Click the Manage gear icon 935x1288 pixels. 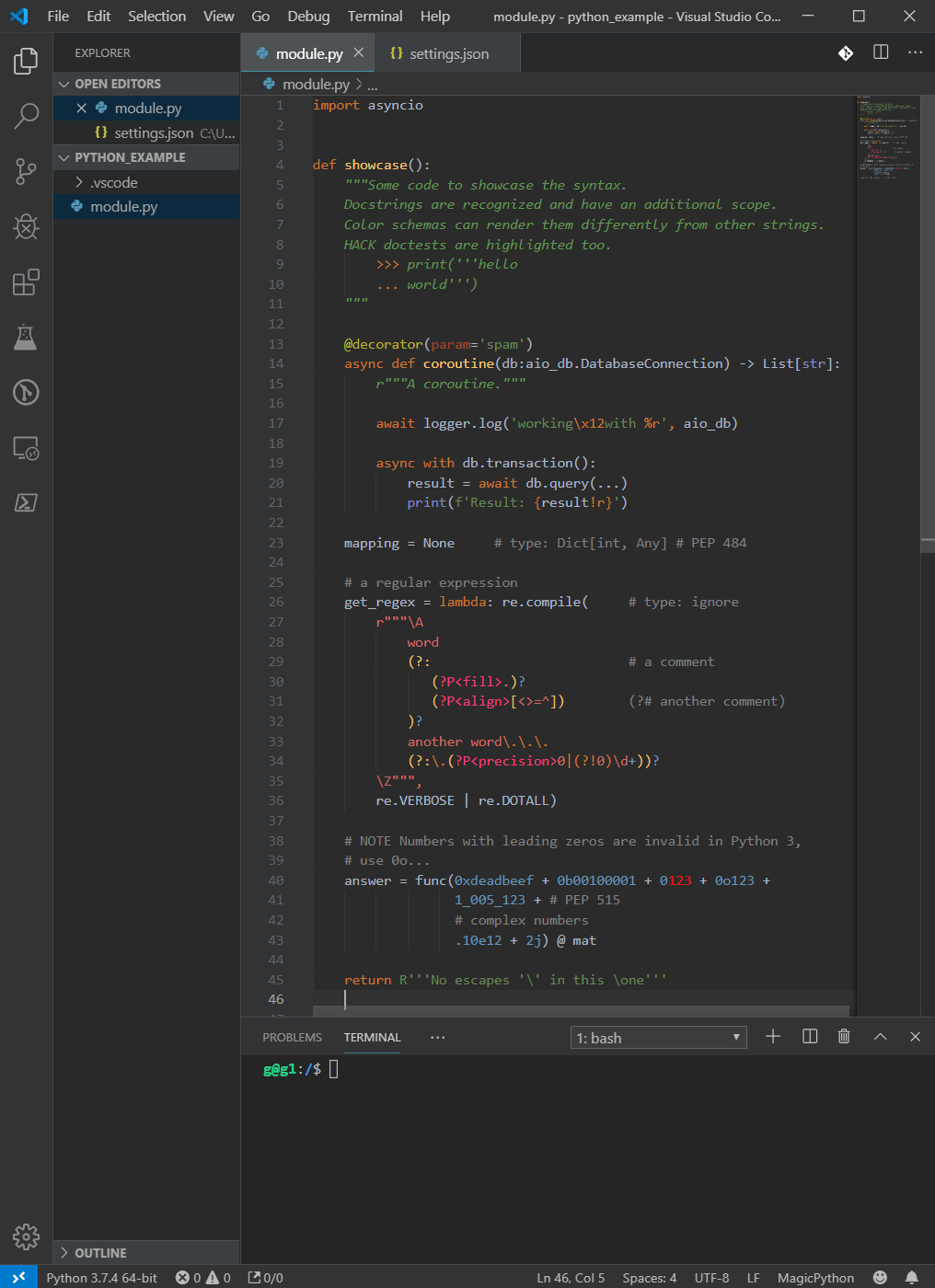pyautogui.click(x=26, y=1236)
